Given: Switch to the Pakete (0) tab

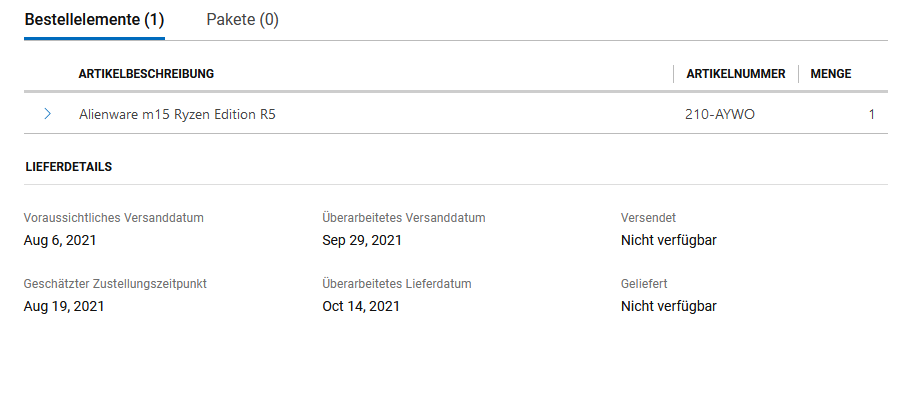Looking at the screenshot, I should tap(242, 20).
